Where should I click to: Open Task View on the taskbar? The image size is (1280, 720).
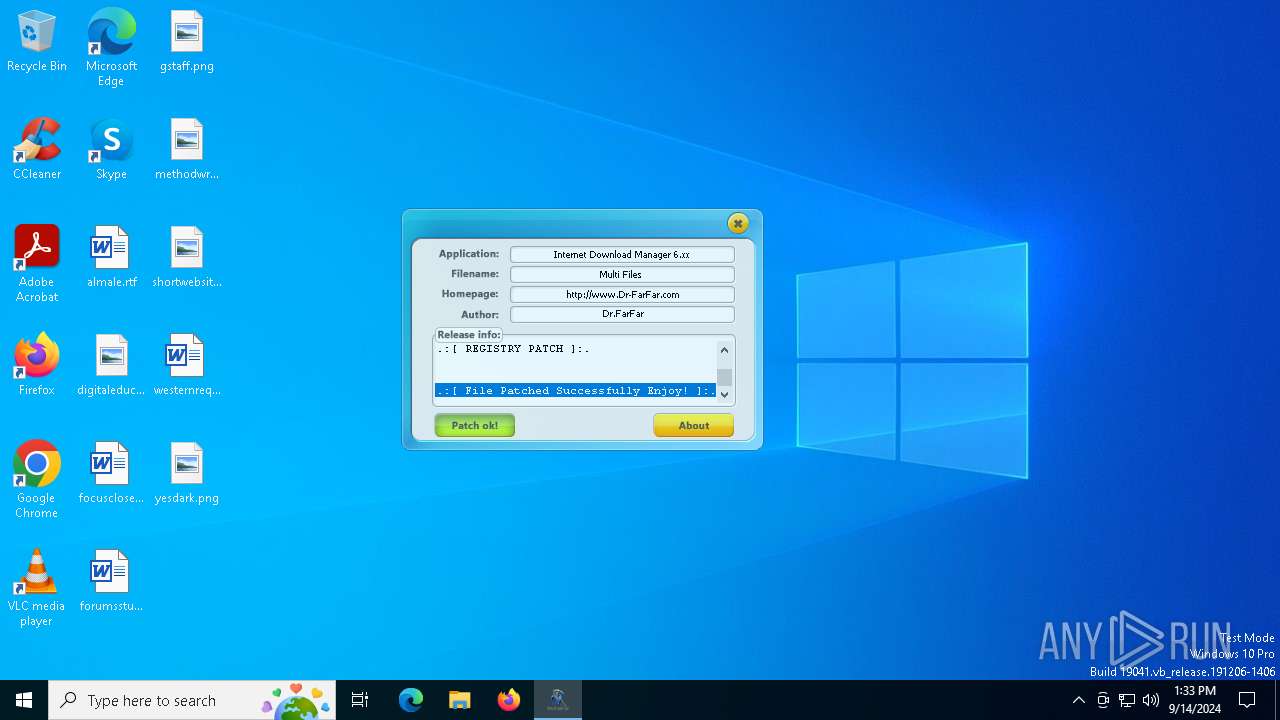[360, 700]
